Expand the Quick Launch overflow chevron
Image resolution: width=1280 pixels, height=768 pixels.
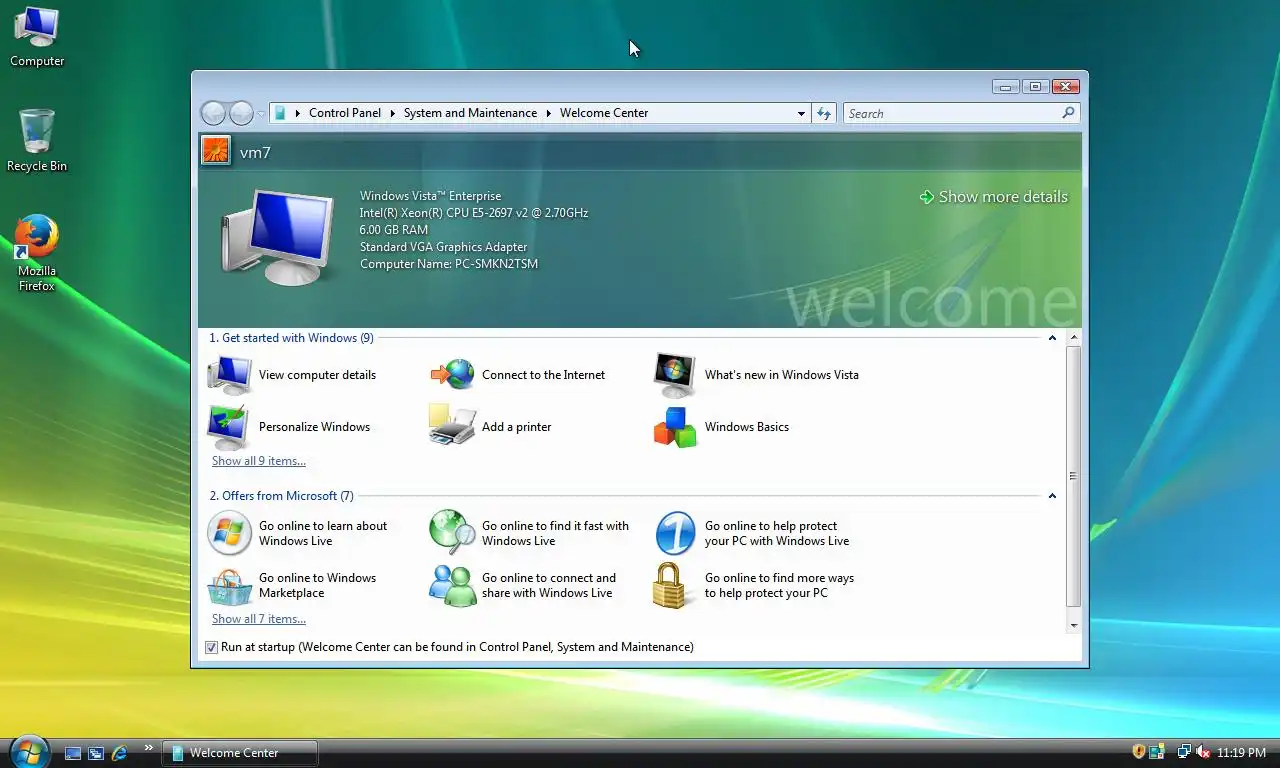point(149,747)
